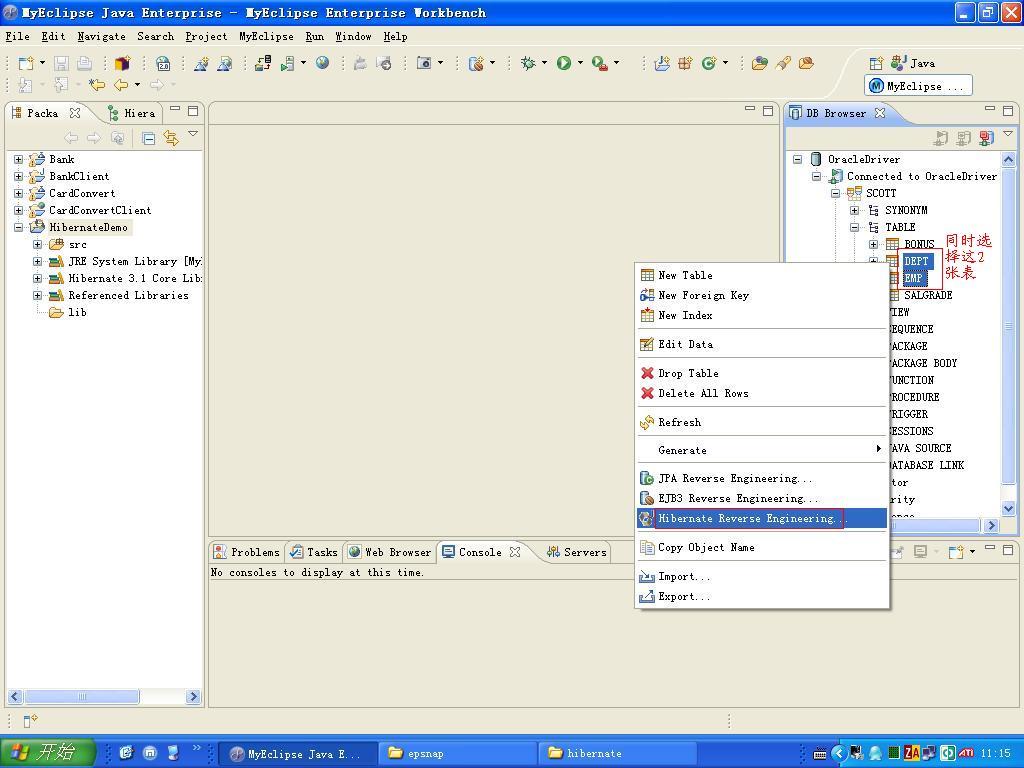Click the Open Perspective icon
The width and height of the screenshot is (1024, 768).
(876, 63)
